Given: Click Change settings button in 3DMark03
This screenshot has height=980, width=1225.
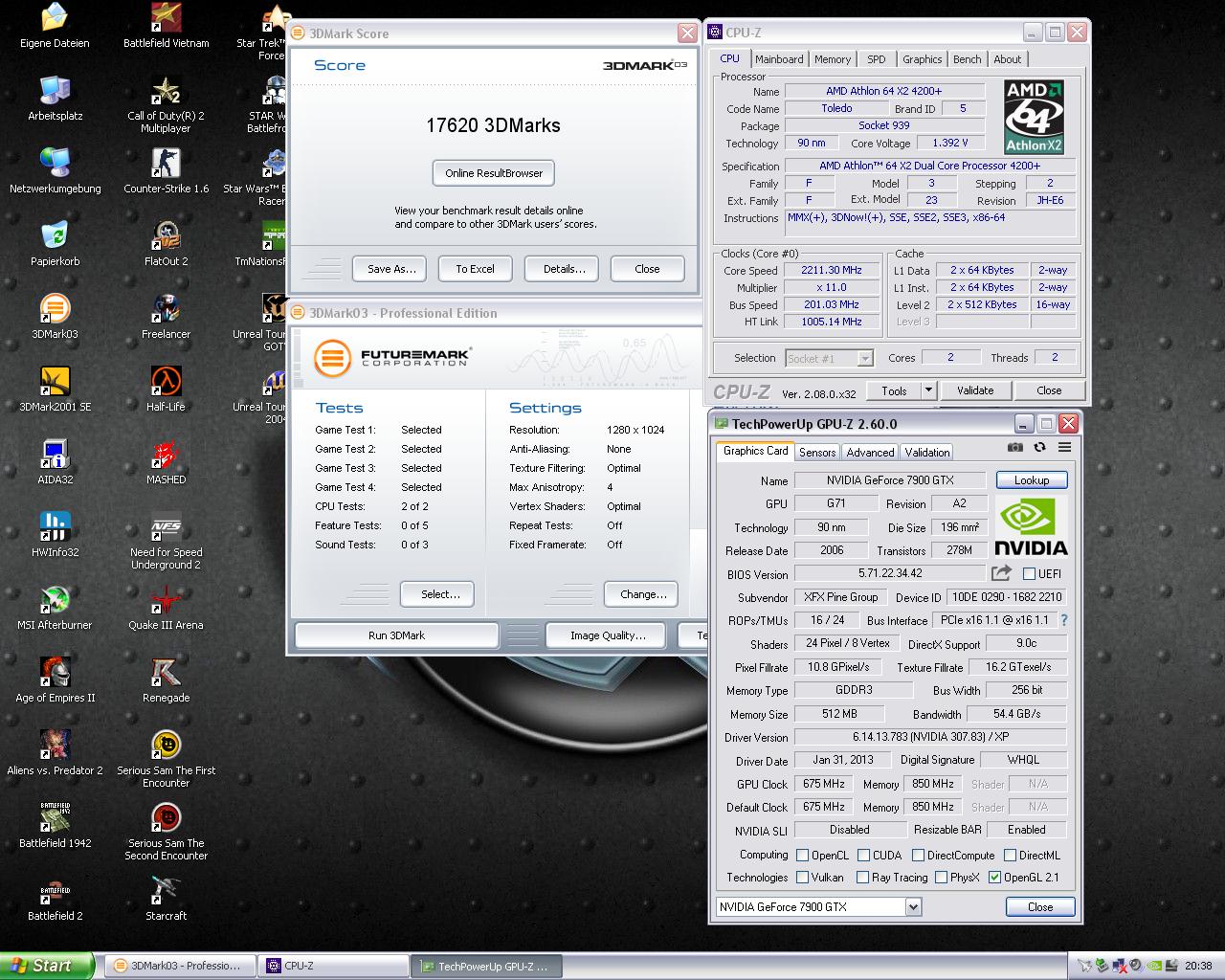Looking at the screenshot, I should coord(643,594).
